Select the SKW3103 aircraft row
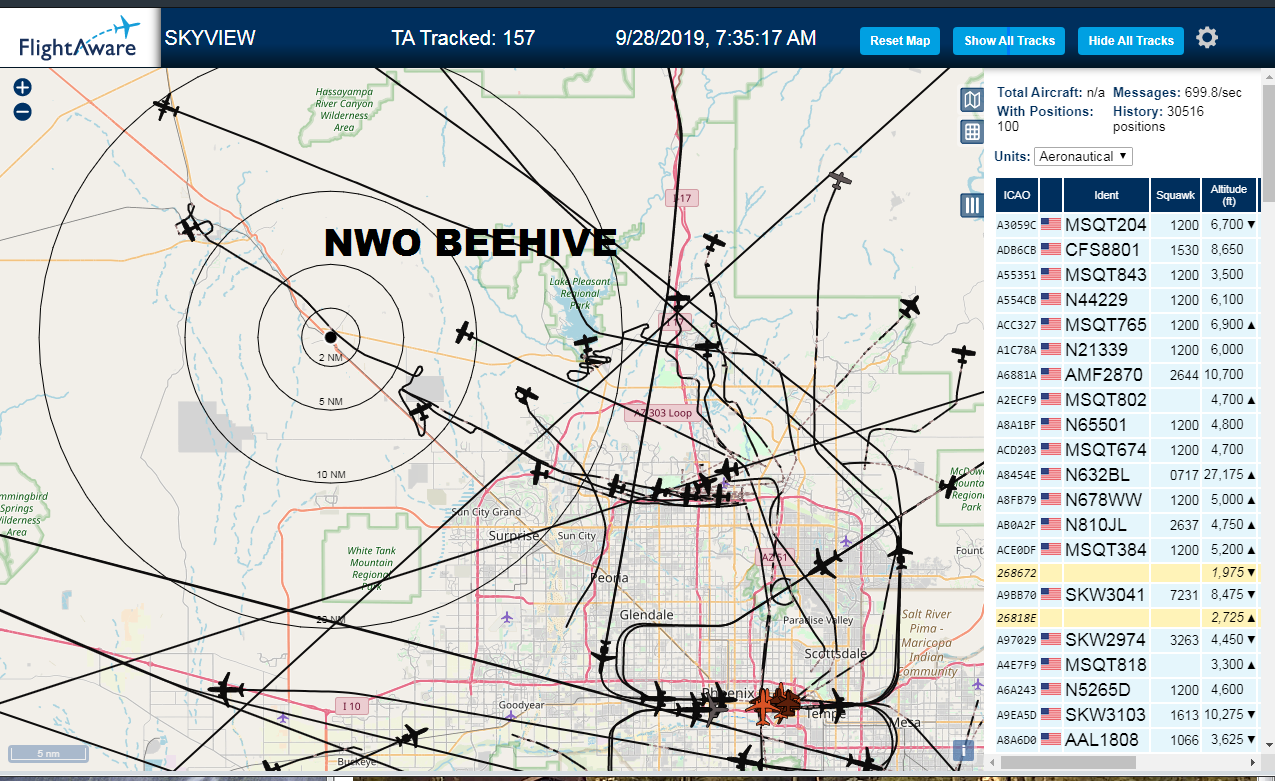1275x781 pixels. (1127, 714)
